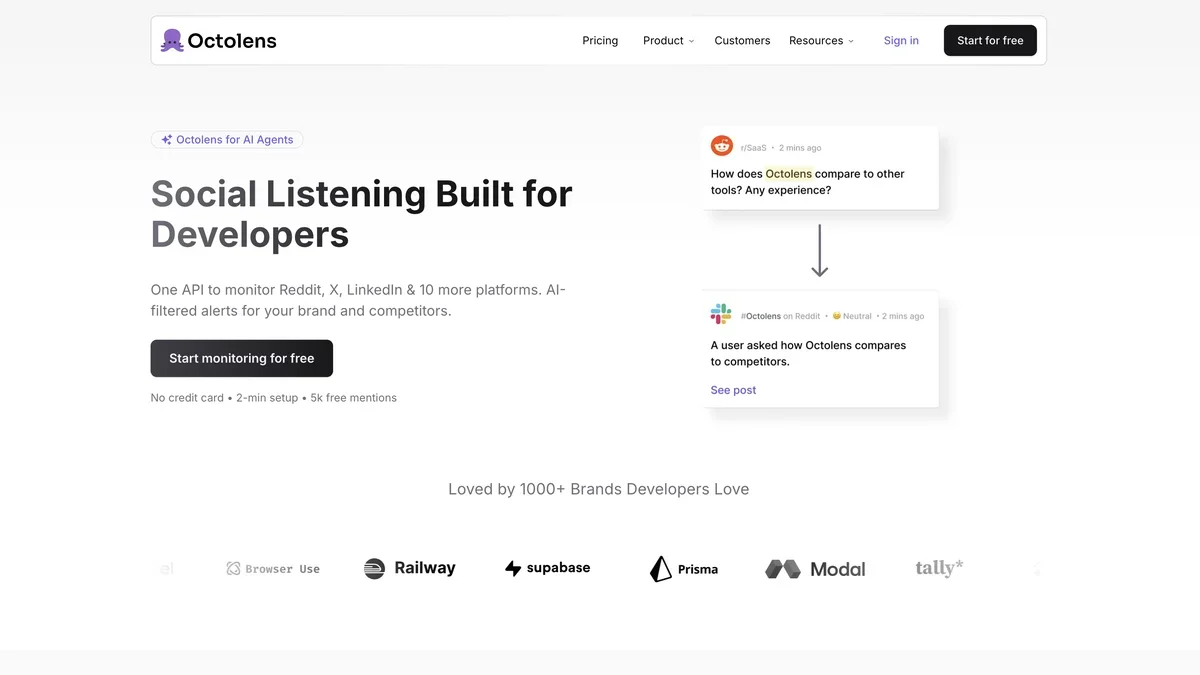The height and width of the screenshot is (675, 1200).
Task: Click Start monitoring for free button
Action: click(x=242, y=358)
